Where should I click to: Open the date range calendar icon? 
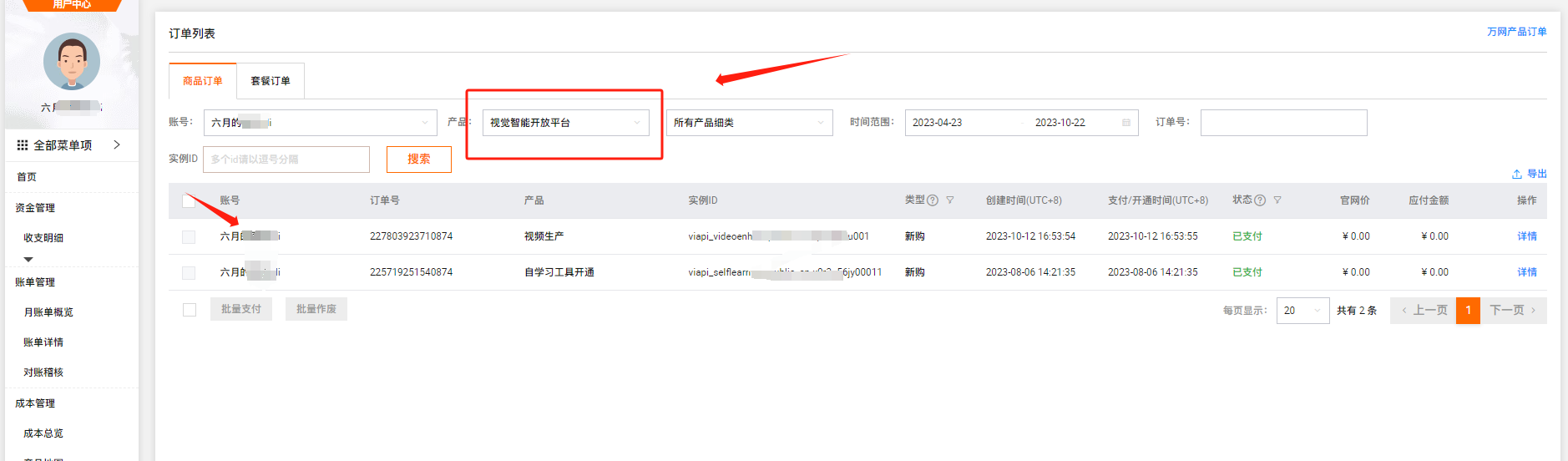click(1126, 123)
